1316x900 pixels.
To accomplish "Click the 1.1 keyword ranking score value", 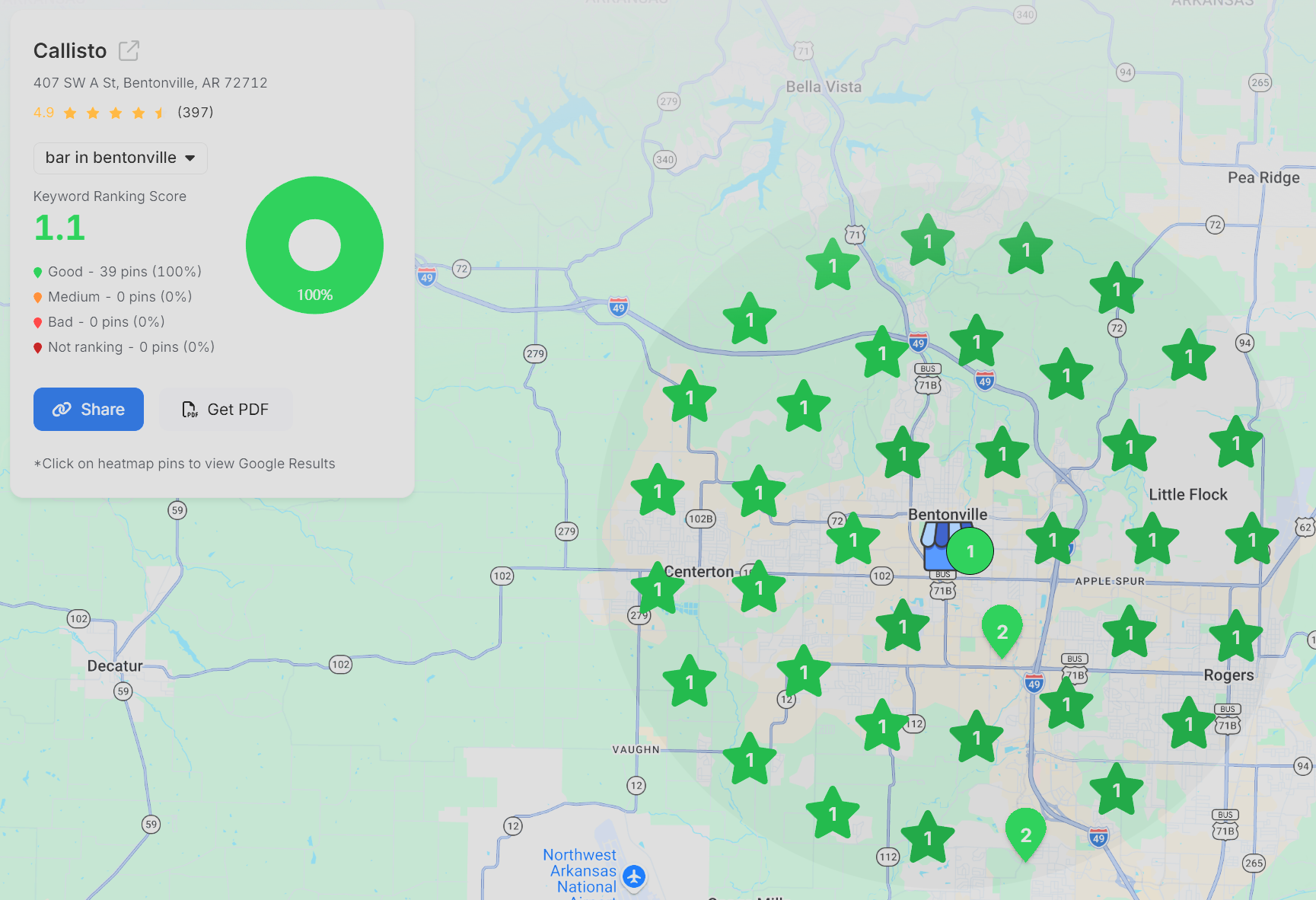I will click(x=59, y=228).
